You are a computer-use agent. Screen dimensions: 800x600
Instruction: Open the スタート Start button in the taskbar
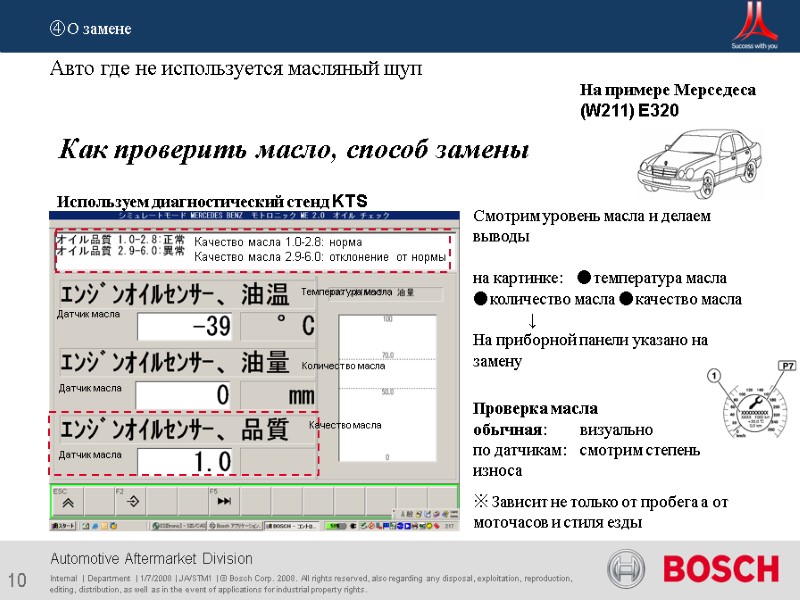(63, 526)
